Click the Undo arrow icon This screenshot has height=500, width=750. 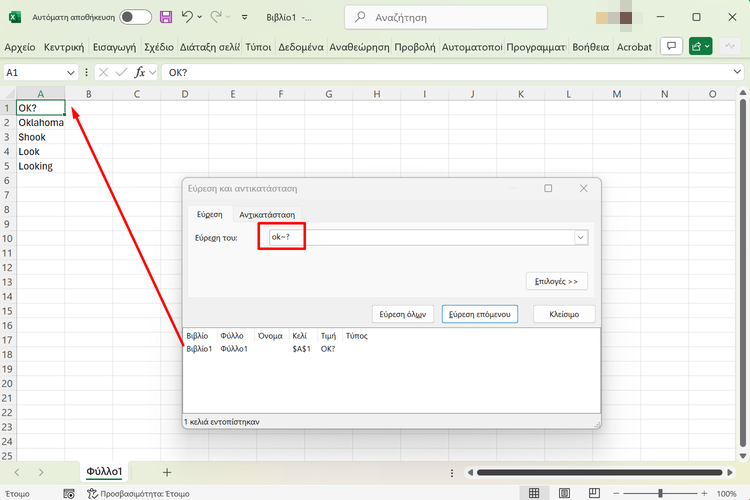(187, 17)
